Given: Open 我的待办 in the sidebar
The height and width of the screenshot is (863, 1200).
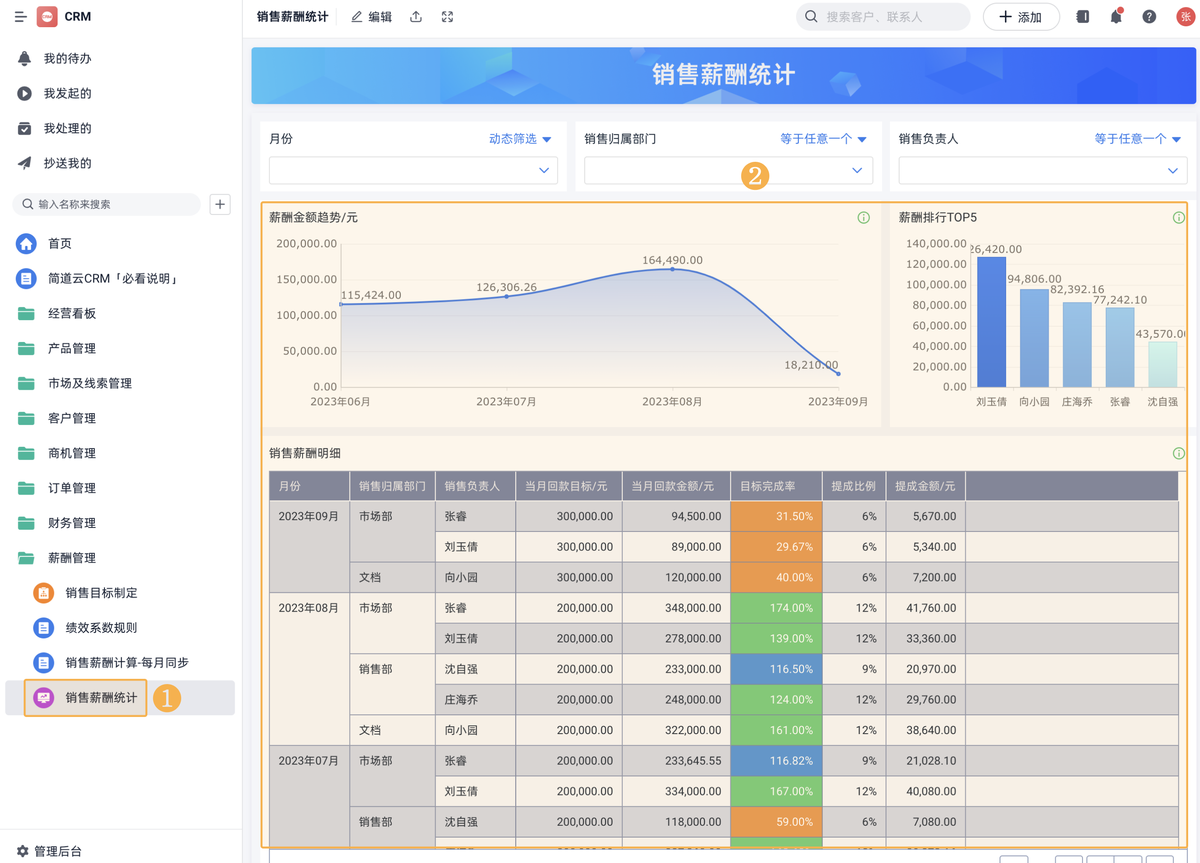Looking at the screenshot, I should [x=67, y=59].
